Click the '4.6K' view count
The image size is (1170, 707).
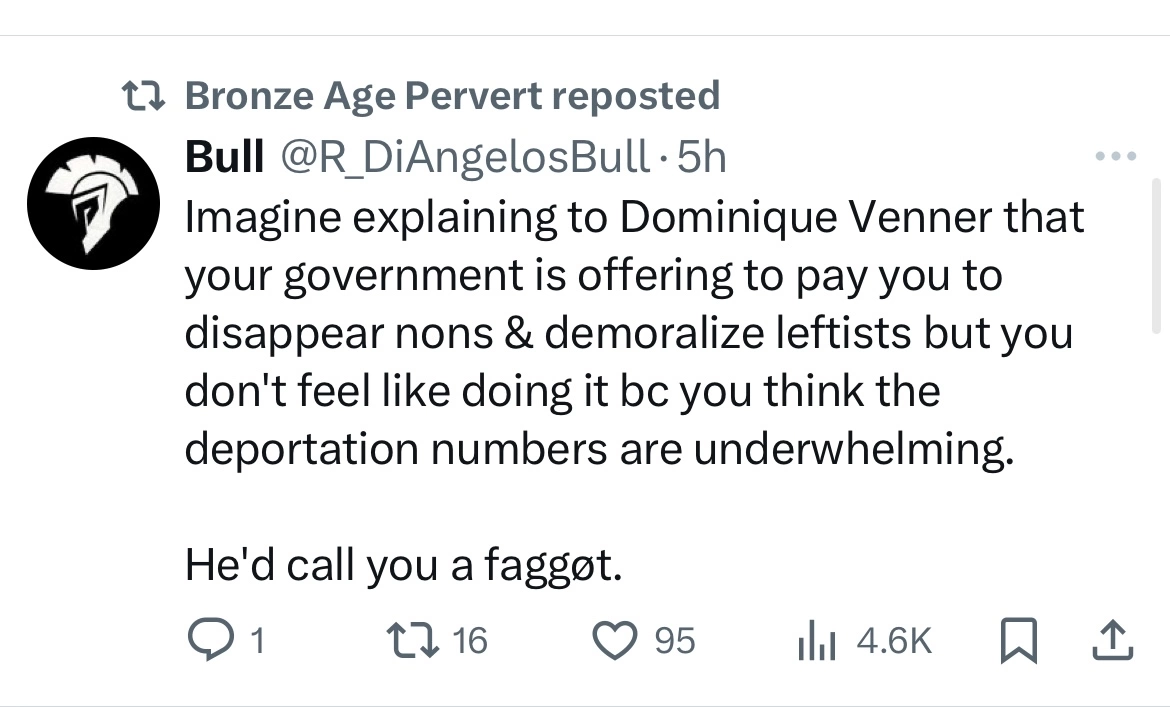point(895,641)
